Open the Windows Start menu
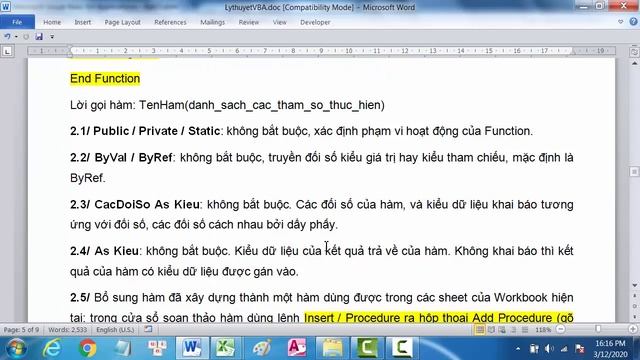 click(16, 348)
